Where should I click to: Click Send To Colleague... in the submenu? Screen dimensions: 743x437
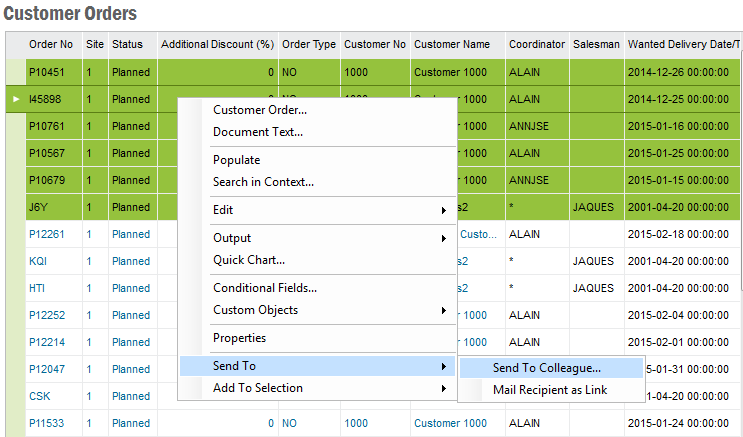tap(546, 368)
